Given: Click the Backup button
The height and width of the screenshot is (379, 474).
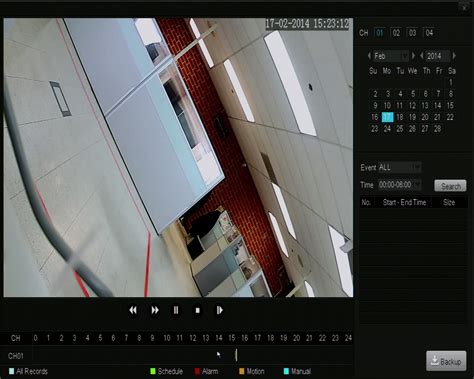Looking at the screenshot, I should click(x=446, y=361).
